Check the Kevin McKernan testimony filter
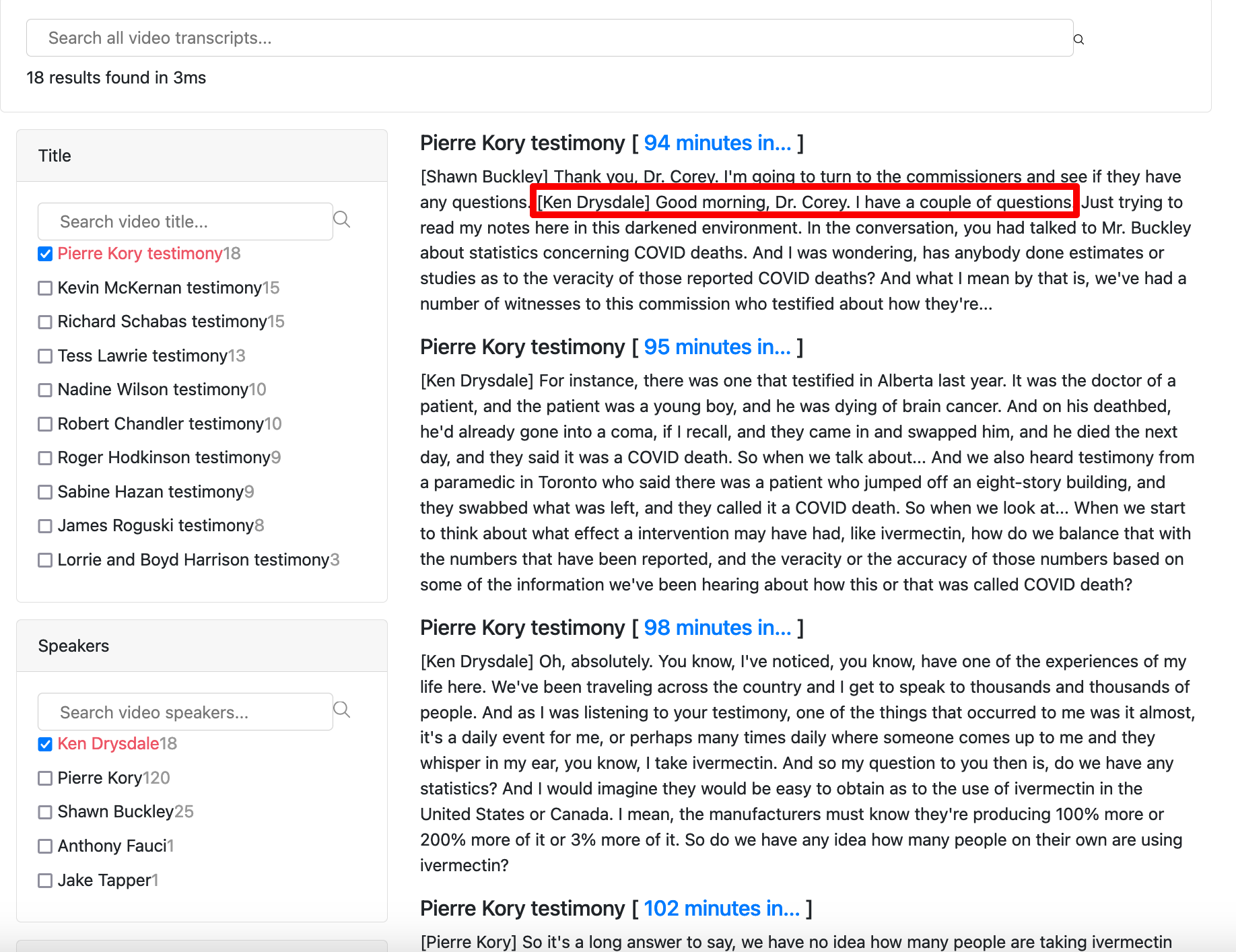1236x952 pixels. (x=45, y=288)
